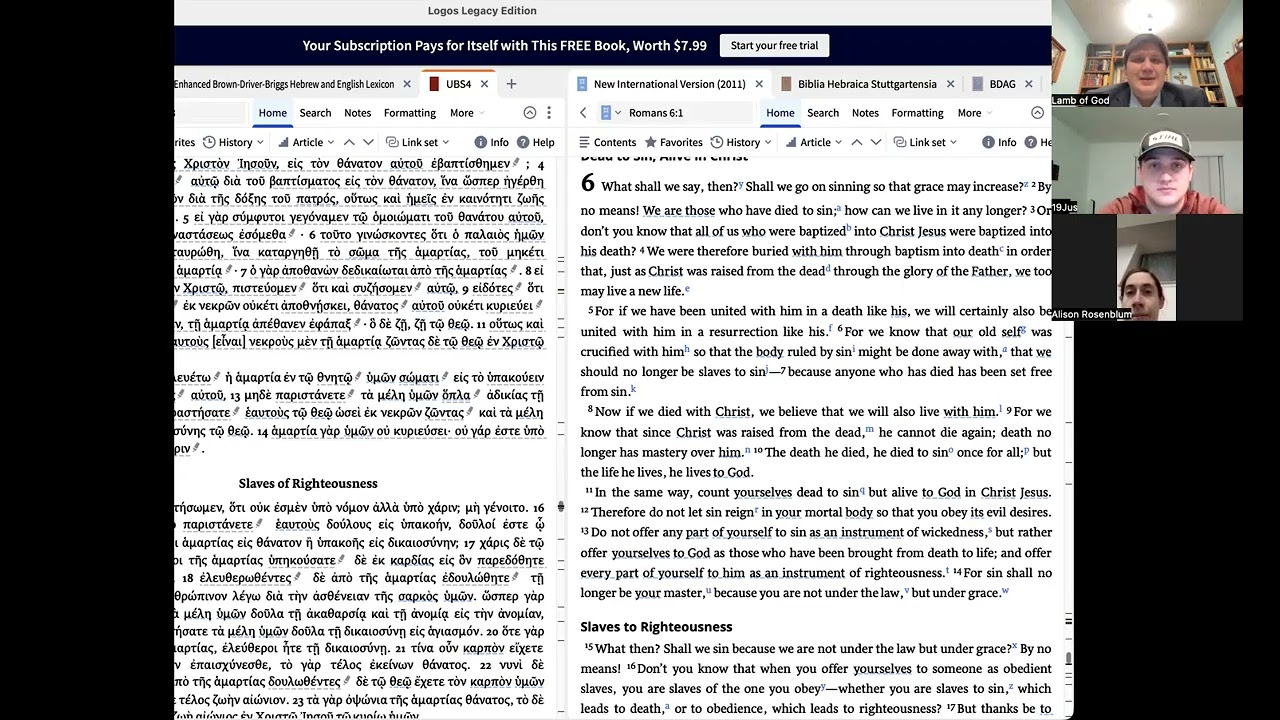
Task: Click the Slaves of Righteousness heading in UBS4
Action: pos(308,483)
